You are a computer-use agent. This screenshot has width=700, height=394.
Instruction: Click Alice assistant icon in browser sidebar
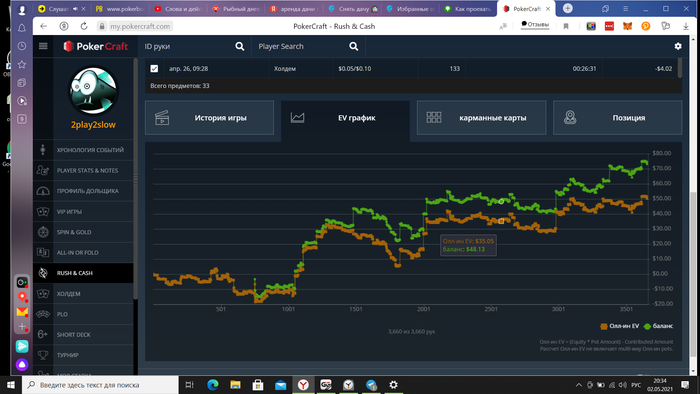coord(22,365)
